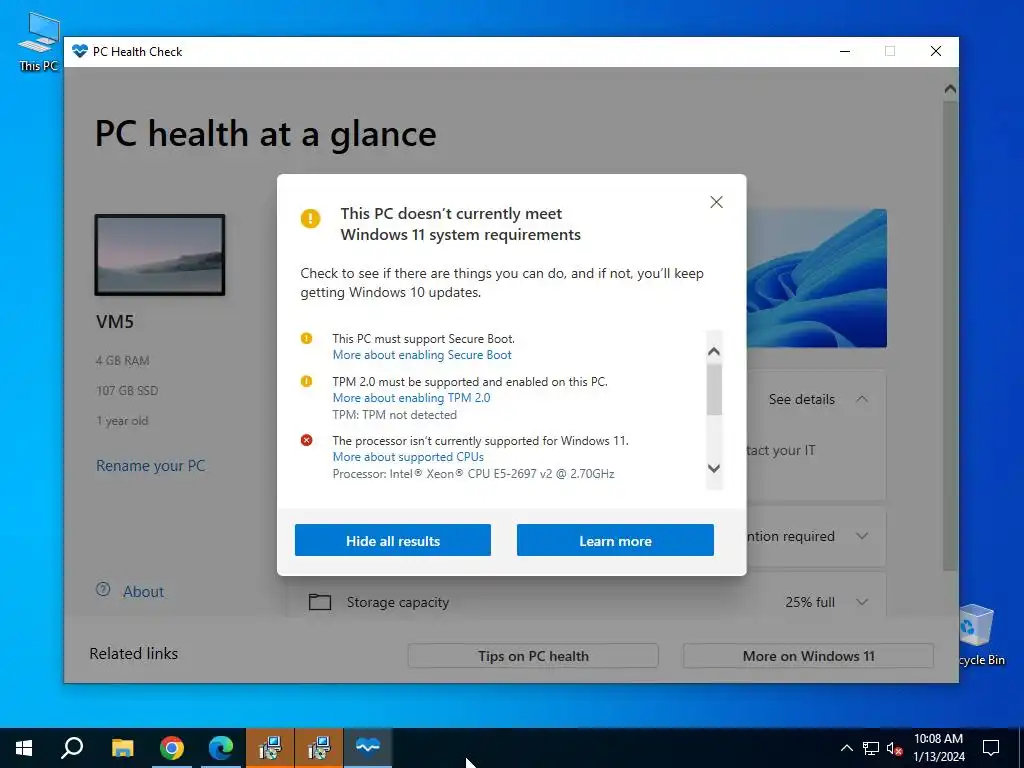Click red error icon next to processor
The height and width of the screenshot is (768, 1024).
tap(306, 440)
